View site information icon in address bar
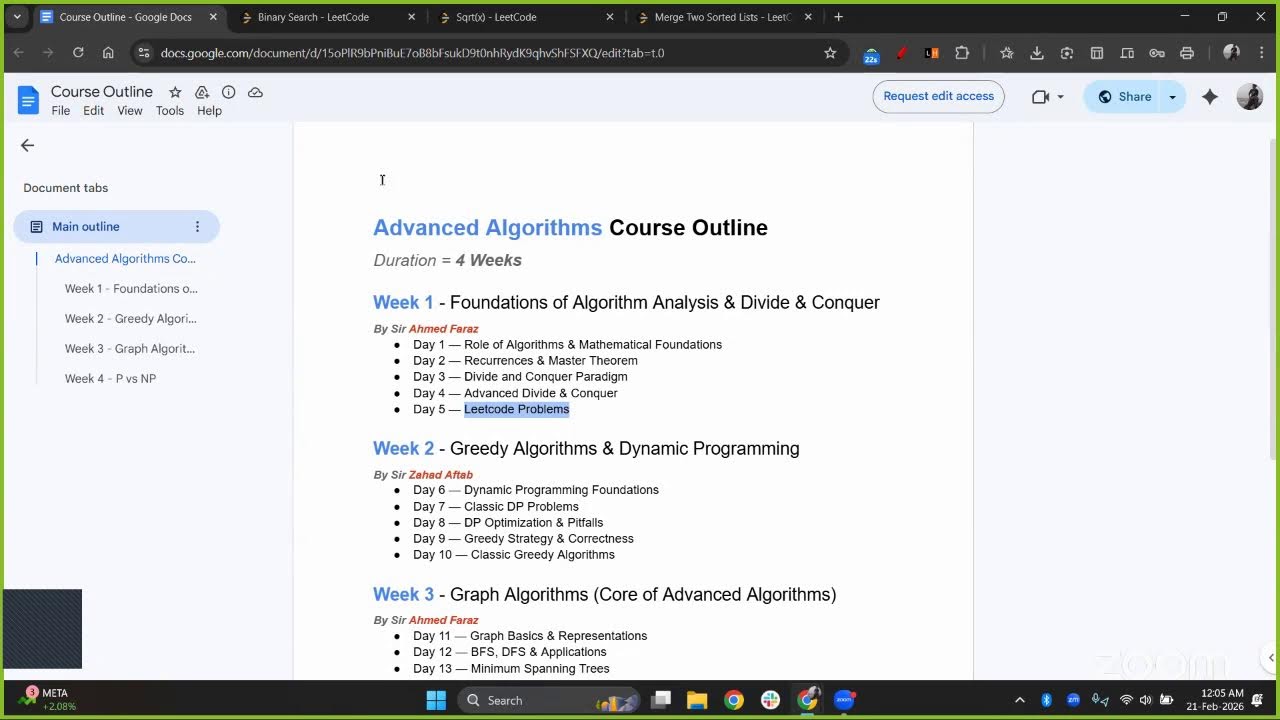This screenshot has width=1280, height=720. click(144, 53)
